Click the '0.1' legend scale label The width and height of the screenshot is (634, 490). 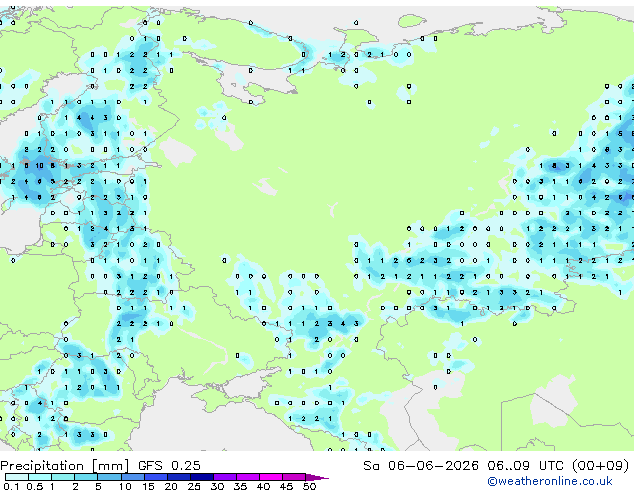(x=11, y=486)
